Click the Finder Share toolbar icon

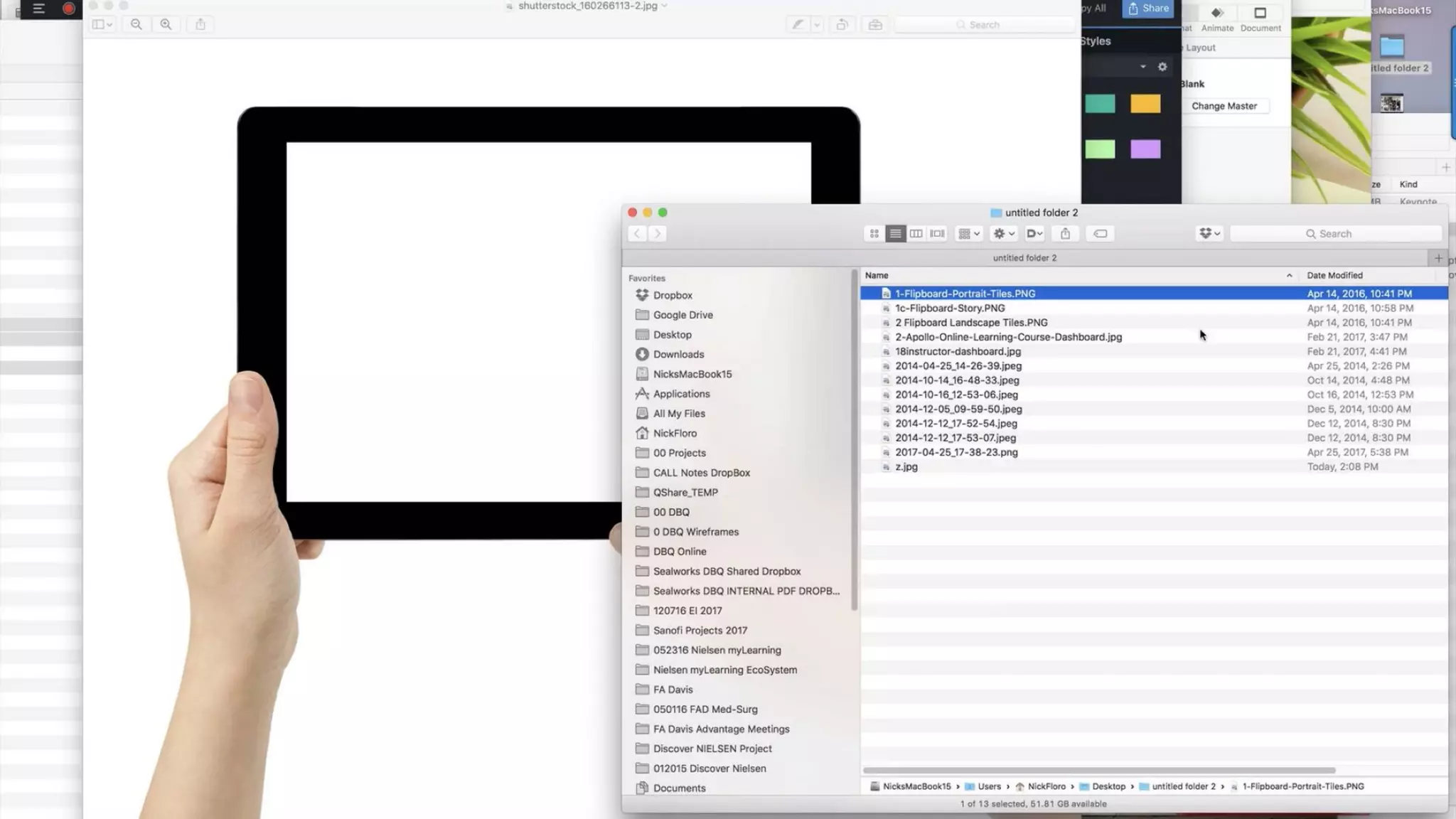tap(1065, 233)
